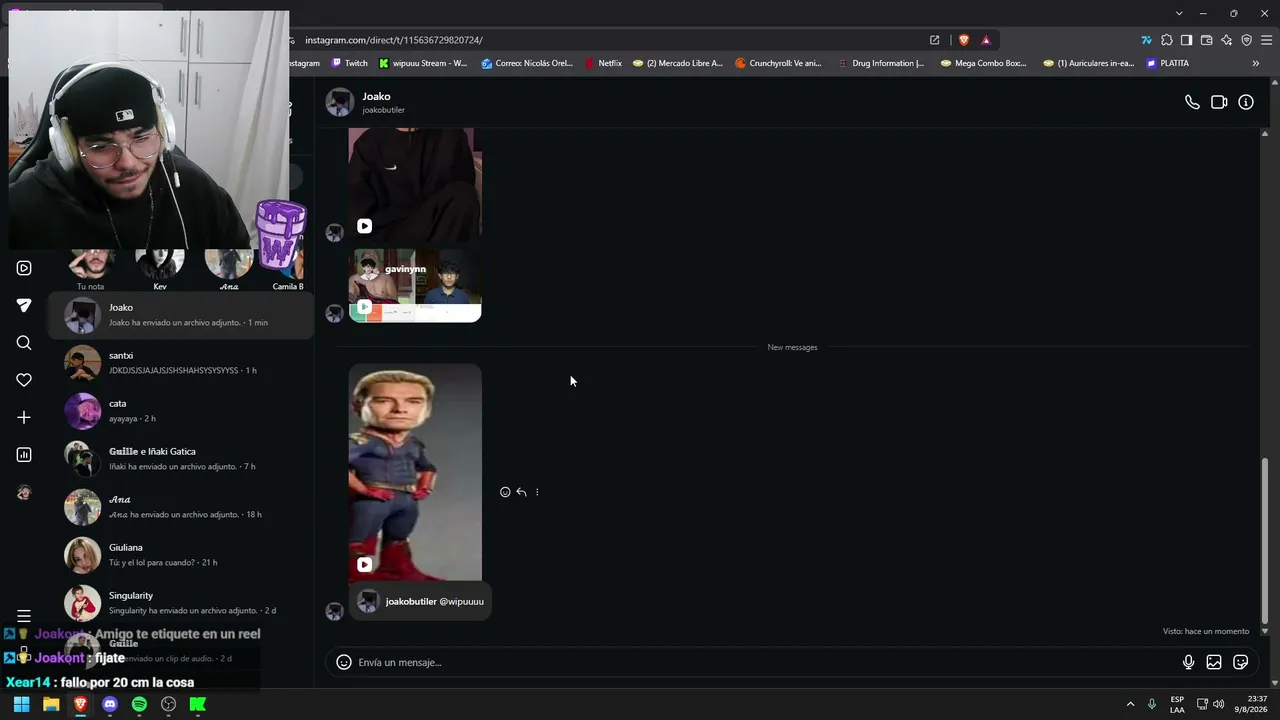Image resolution: width=1280 pixels, height=720 pixels.
Task: Open the Guille e Iñaki Gatica group chat
Action: [181, 459]
